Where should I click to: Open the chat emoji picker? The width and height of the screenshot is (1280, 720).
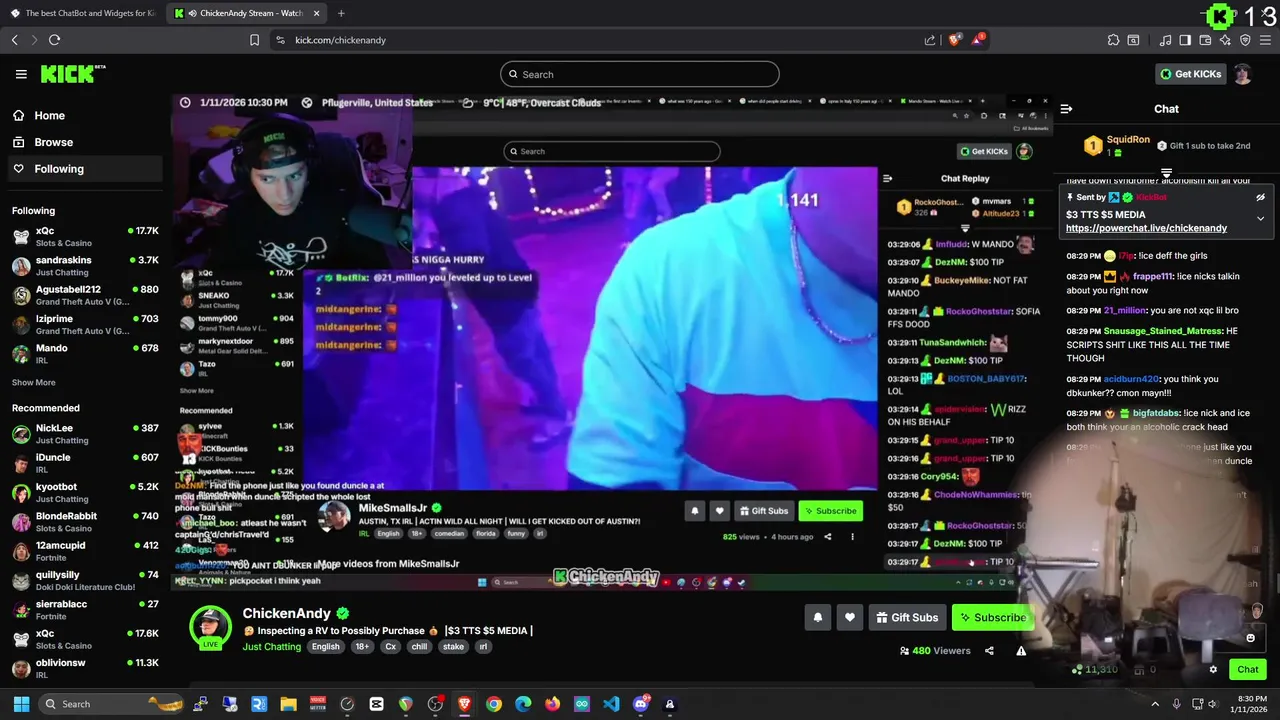1250,638
